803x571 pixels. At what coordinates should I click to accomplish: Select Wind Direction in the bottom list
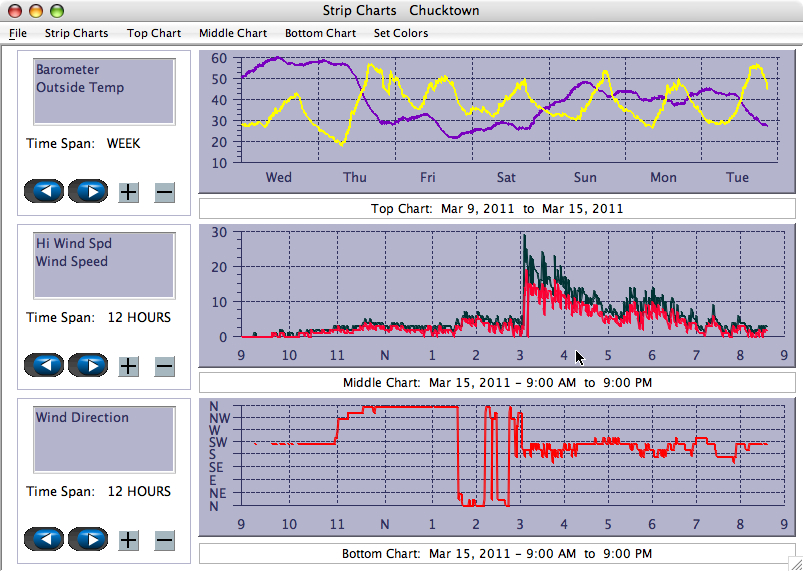pyautogui.click(x=82, y=418)
